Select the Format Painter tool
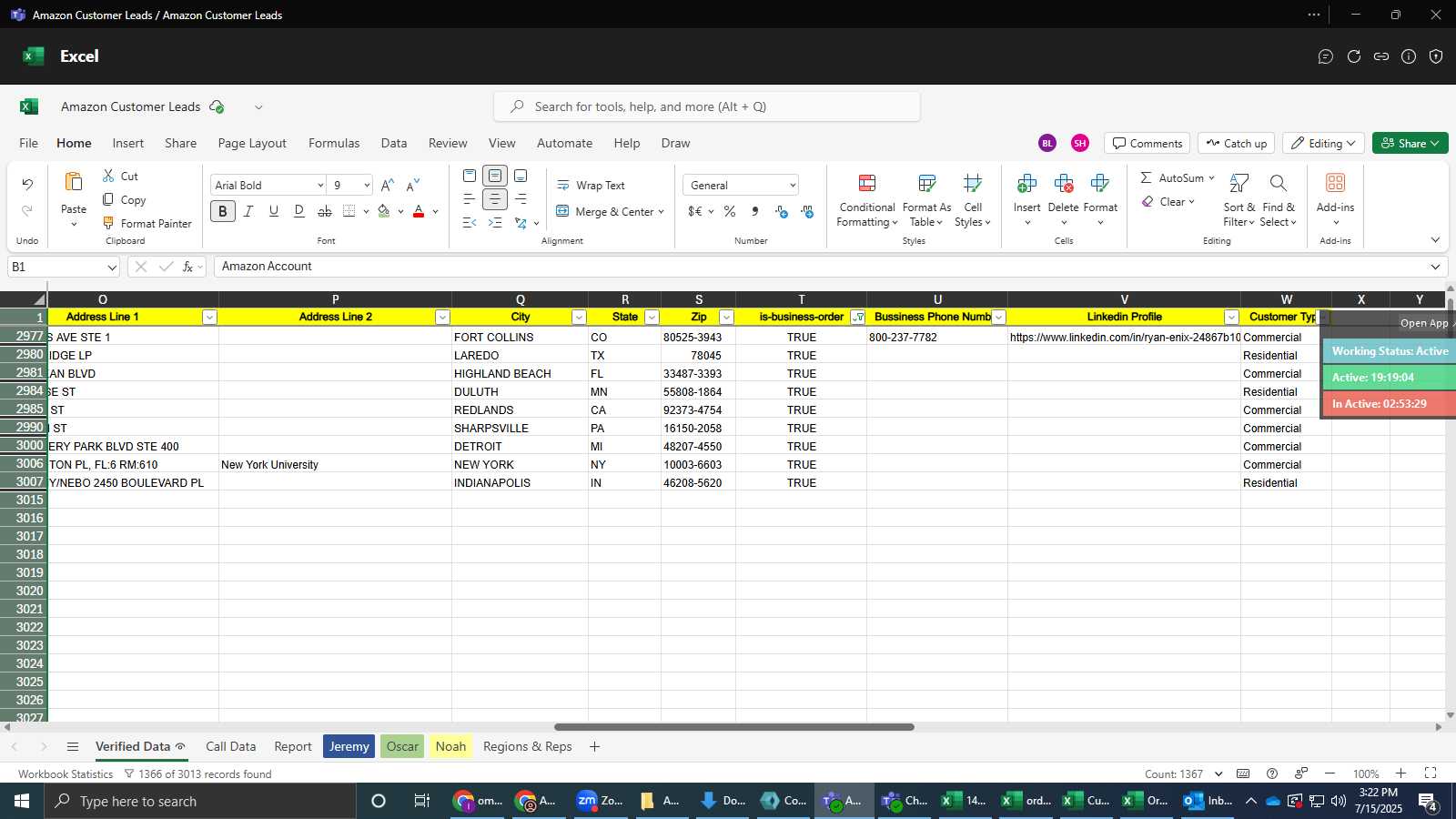The image size is (1456, 819). click(147, 223)
